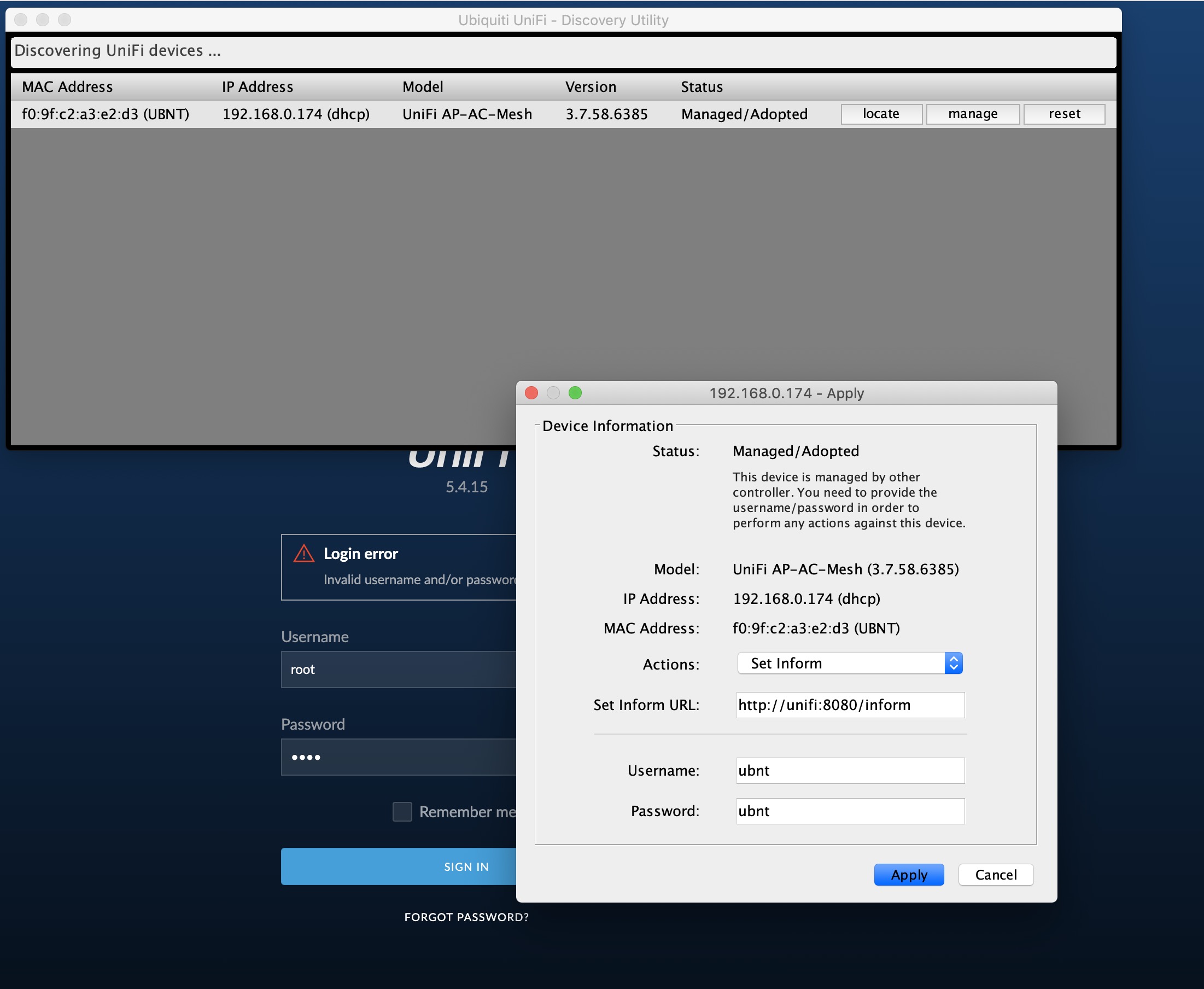This screenshot has width=1204, height=989.
Task: Open the FORGOT PASSWORD? link
Action: (466, 917)
